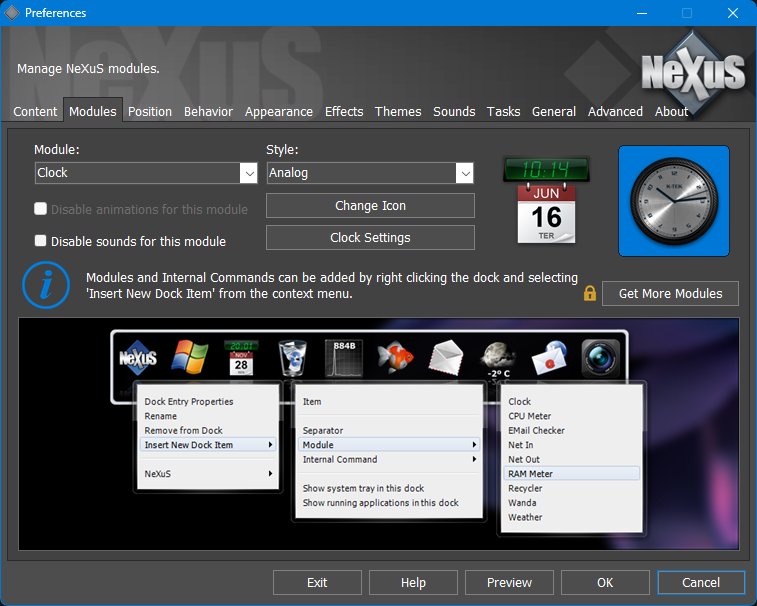Viewport: 757px width, 606px height.
Task: Switch to the Position tab
Action: click(150, 112)
